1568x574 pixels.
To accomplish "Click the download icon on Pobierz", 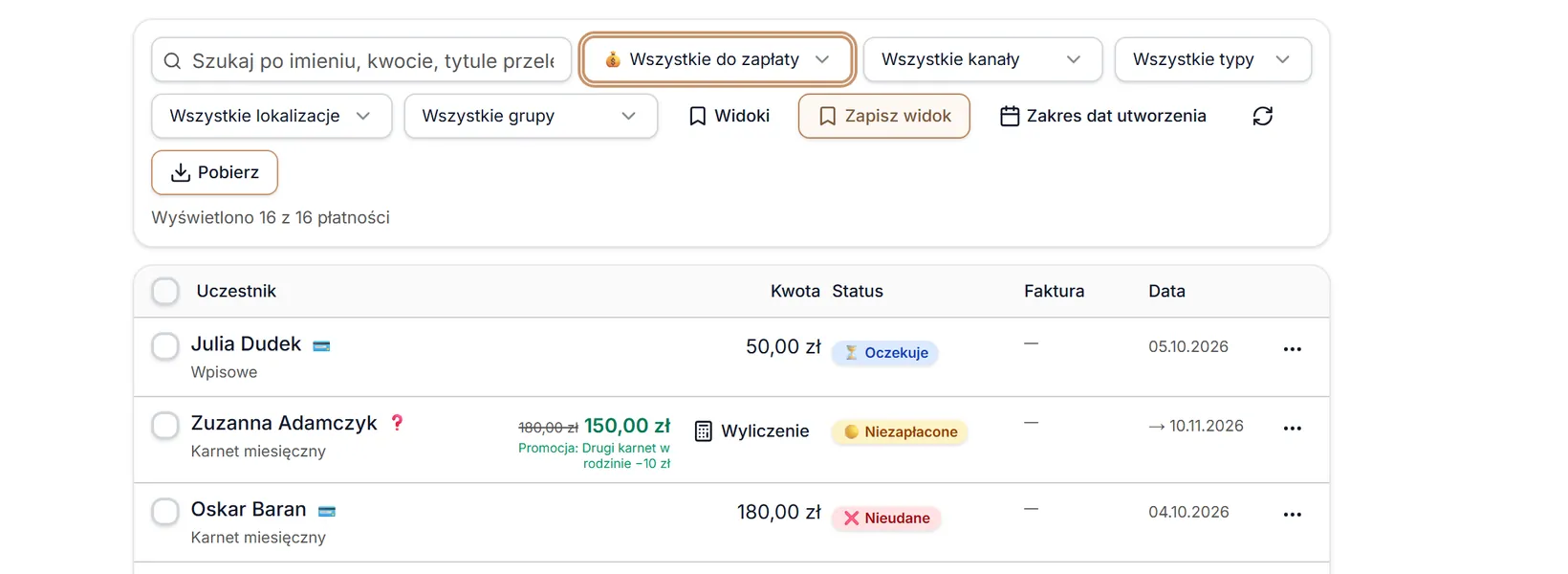I will [180, 172].
